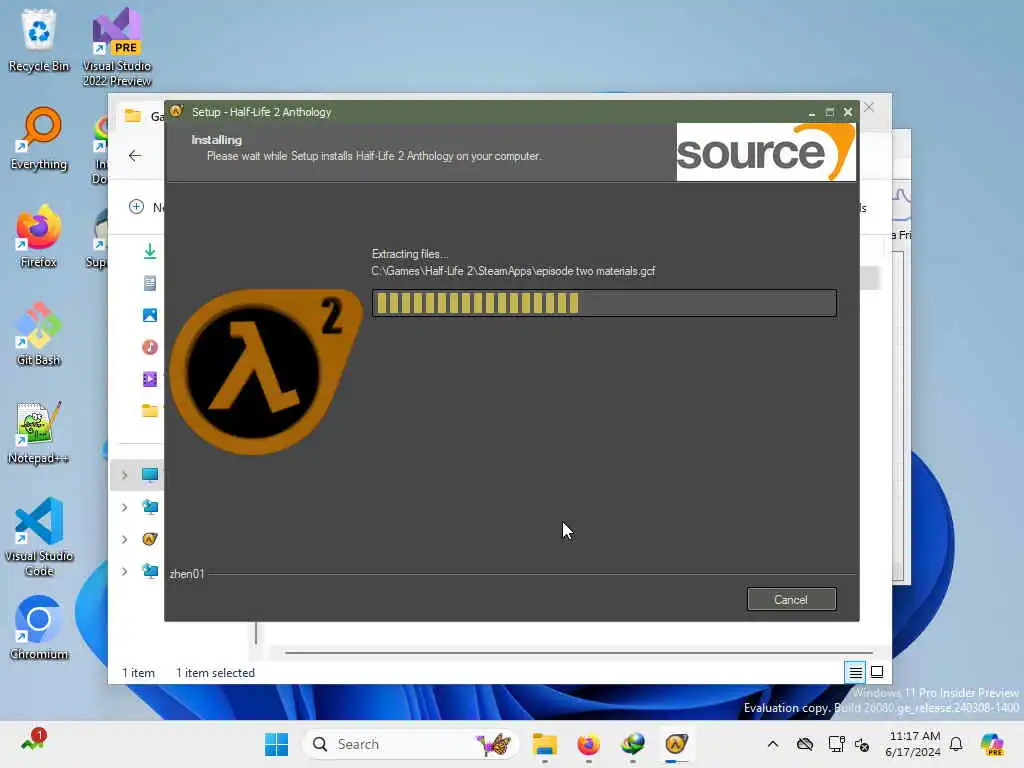1024x768 pixels.
Task: Click the Source engine logo
Action: (766, 152)
